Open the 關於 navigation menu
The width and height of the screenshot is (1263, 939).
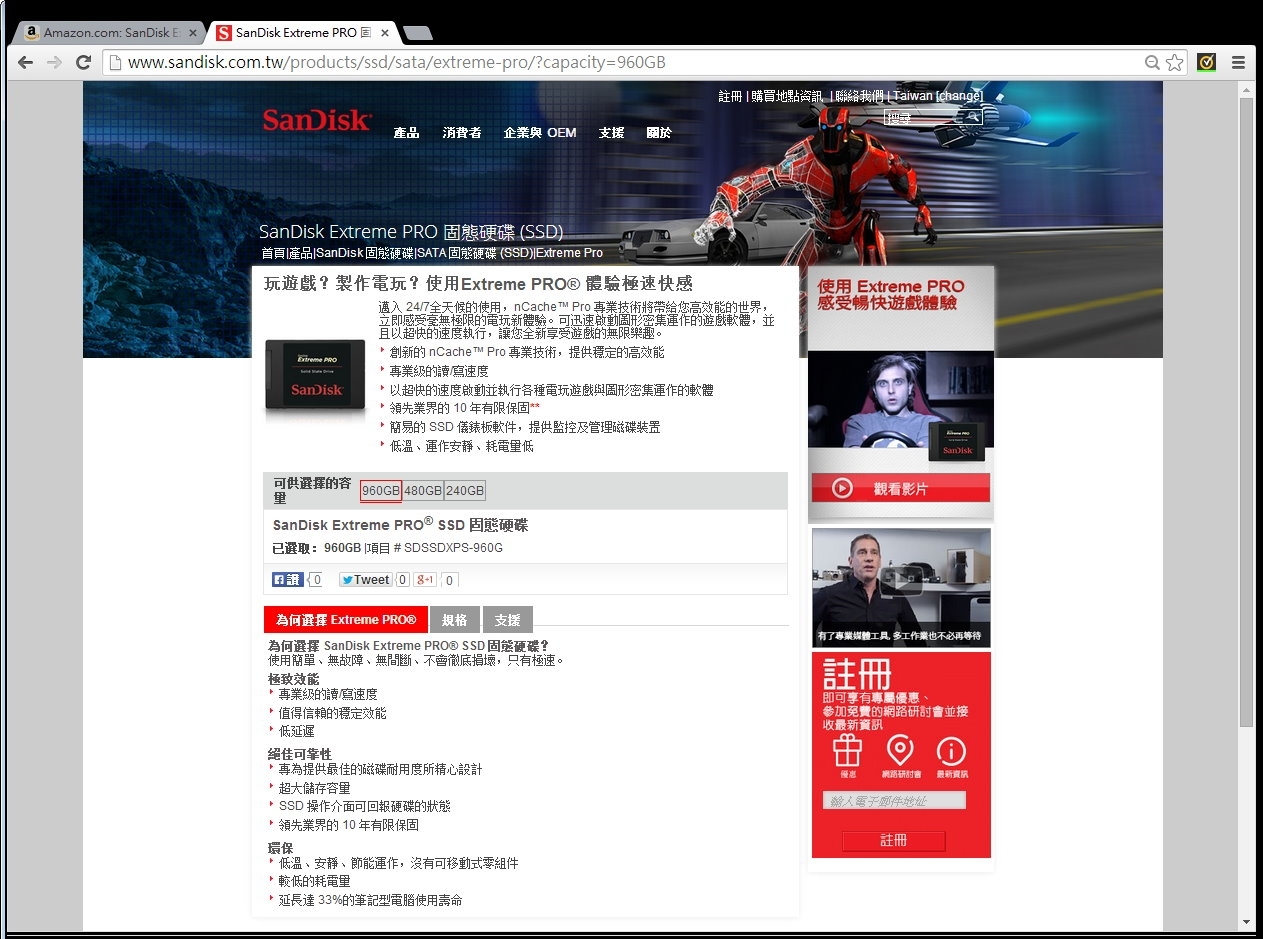click(x=659, y=132)
